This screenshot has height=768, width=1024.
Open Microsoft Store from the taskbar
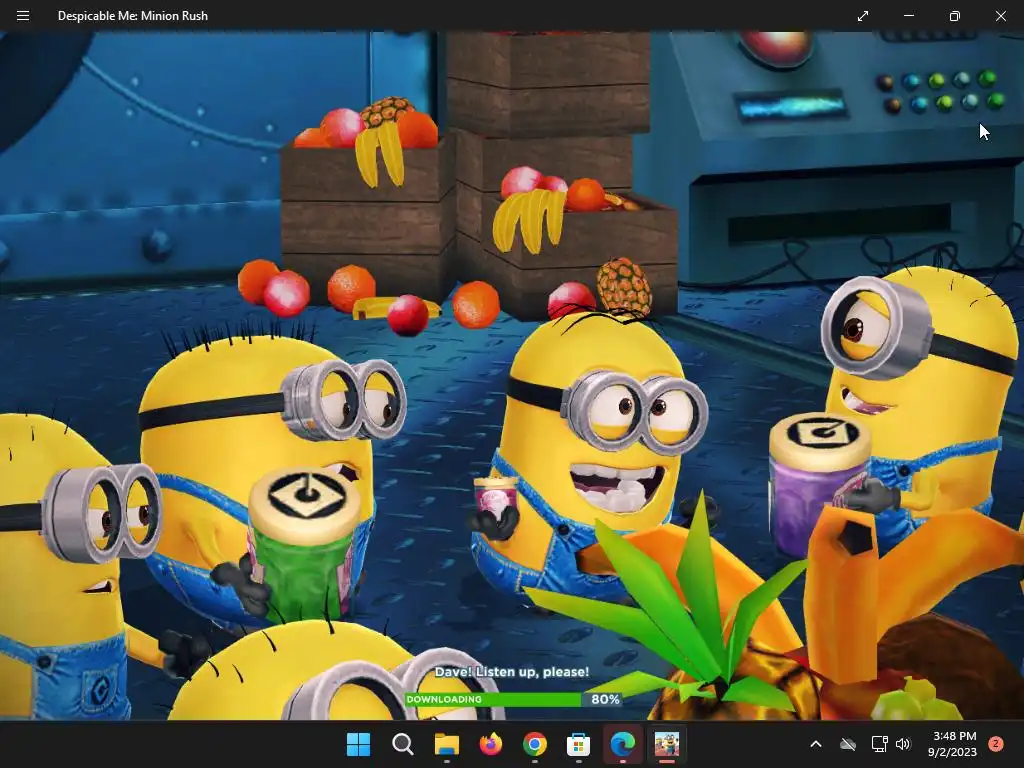[578, 744]
